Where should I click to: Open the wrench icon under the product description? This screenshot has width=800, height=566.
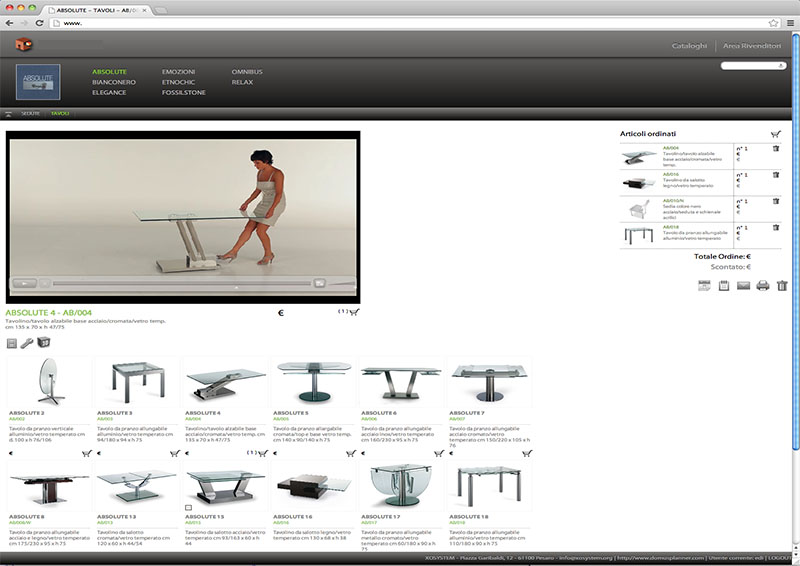[27, 343]
